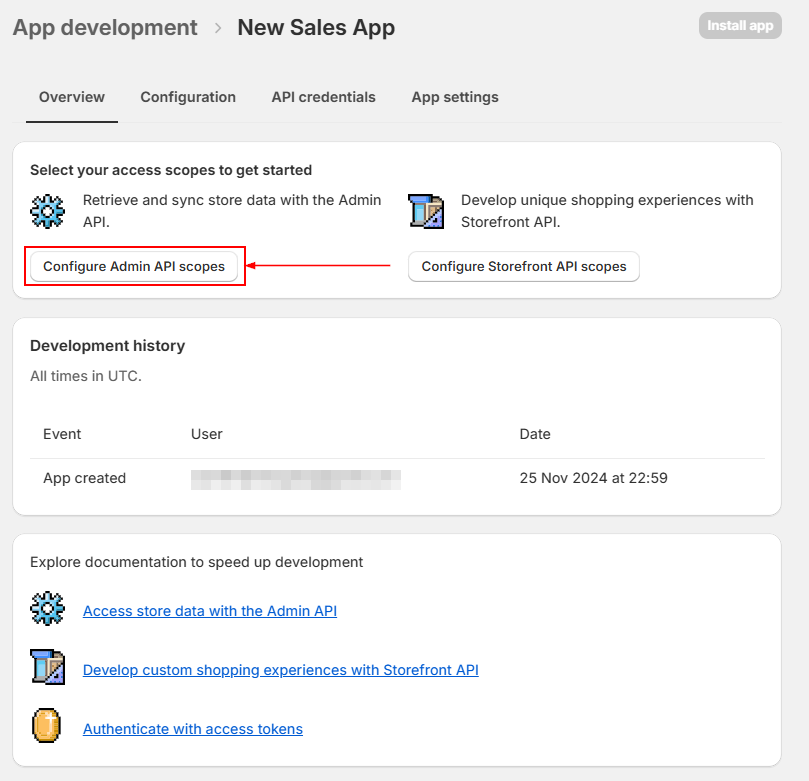Switch to the Overview tab
The width and height of the screenshot is (809, 781).
coord(72,97)
